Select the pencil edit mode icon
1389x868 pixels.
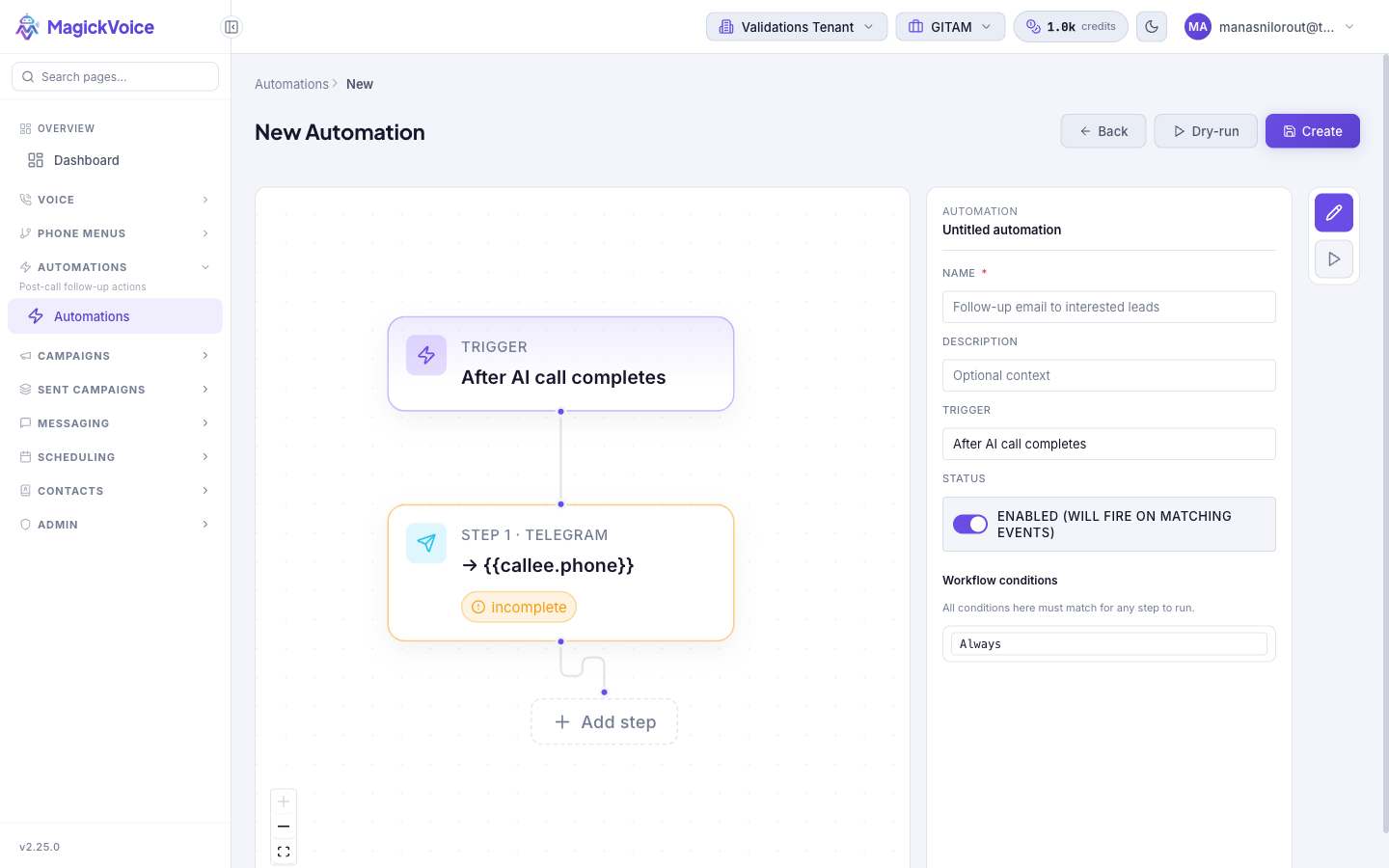(x=1334, y=213)
